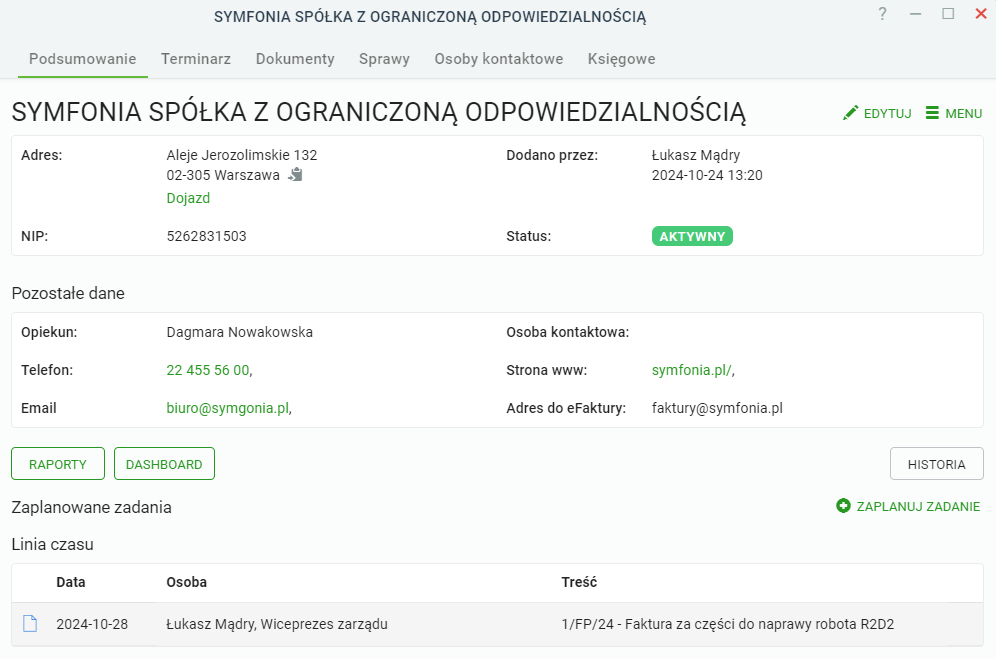Sort by the Osoba column header

(x=186, y=582)
